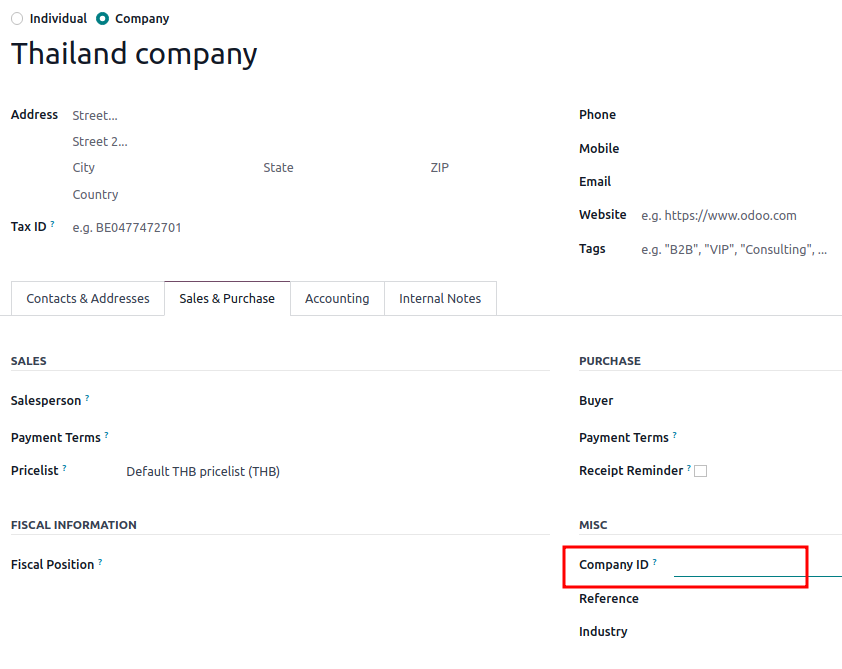The height and width of the screenshot is (669, 842).
Task: Click the Pricelist help question mark
Action: point(65,467)
